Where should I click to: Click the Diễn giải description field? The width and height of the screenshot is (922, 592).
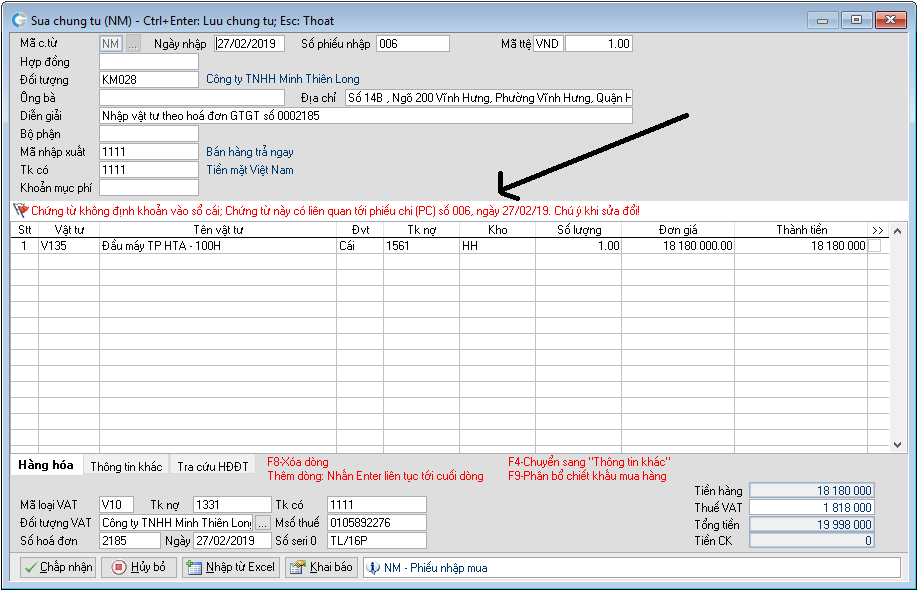pyautogui.click(x=366, y=116)
